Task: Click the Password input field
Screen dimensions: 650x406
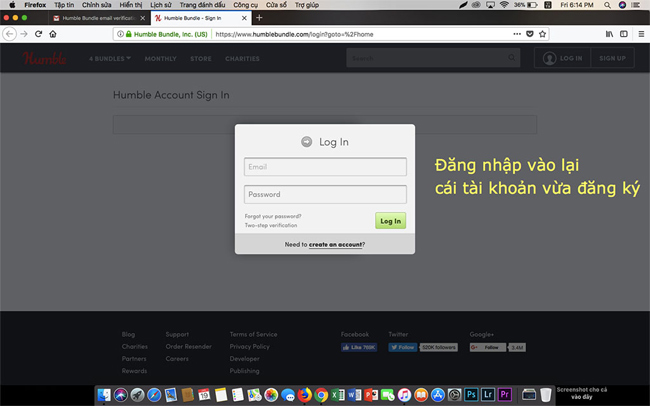Action: (x=325, y=194)
